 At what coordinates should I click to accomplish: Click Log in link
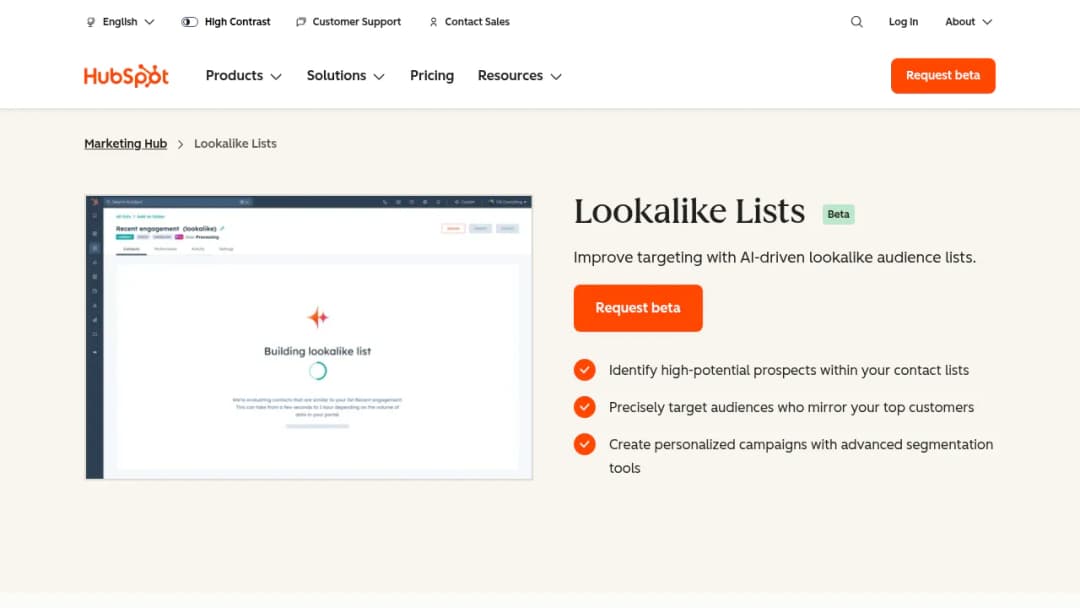903,22
